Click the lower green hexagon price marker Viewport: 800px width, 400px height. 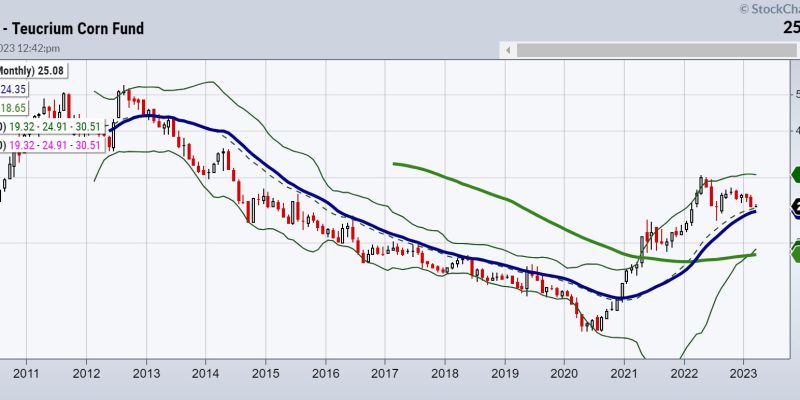pos(794,250)
